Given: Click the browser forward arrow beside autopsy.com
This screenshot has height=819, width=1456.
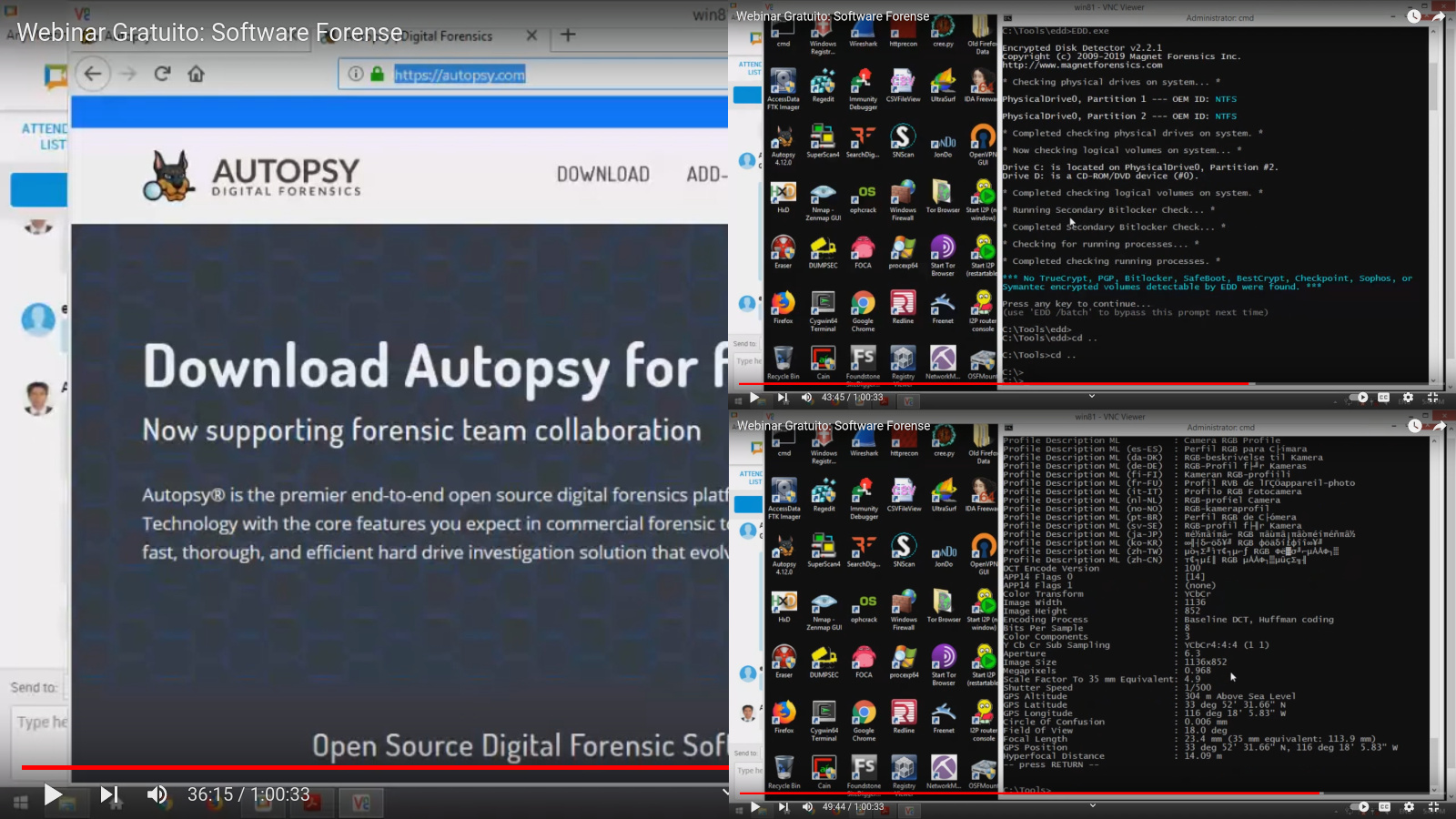Looking at the screenshot, I should 128,74.
